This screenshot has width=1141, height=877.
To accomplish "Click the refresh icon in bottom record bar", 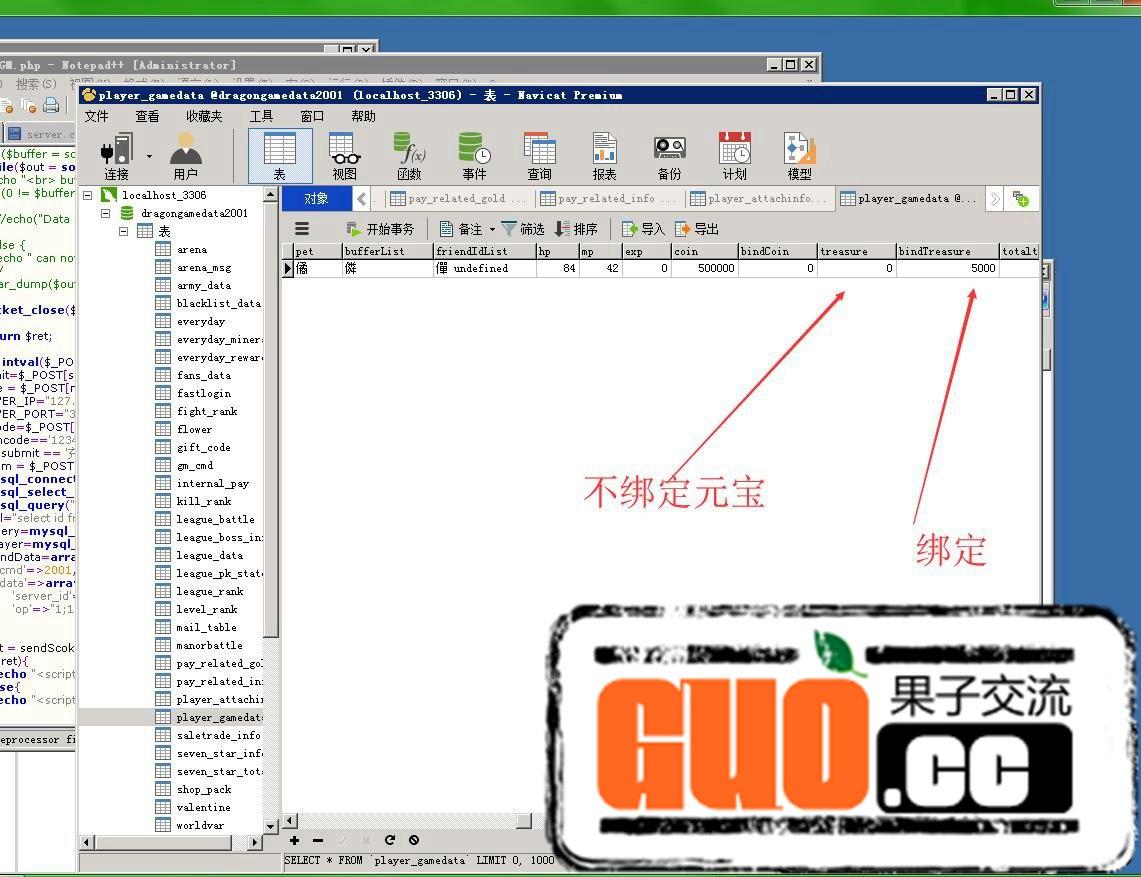I will (390, 841).
